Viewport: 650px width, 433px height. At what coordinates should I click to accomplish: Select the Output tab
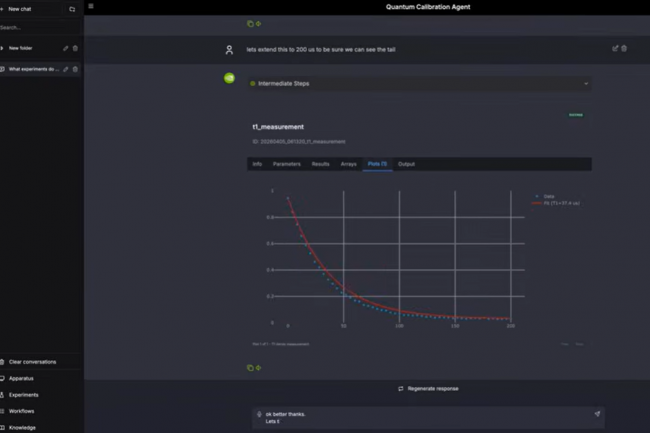point(406,164)
